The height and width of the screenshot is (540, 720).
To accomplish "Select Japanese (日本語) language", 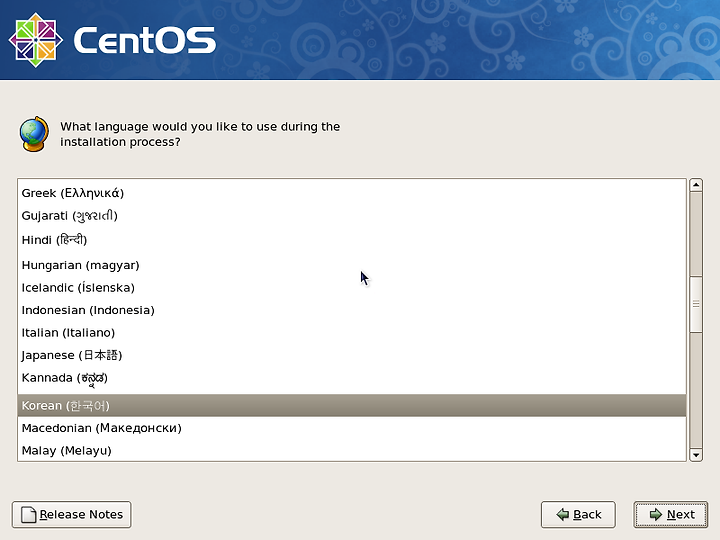I will pos(352,355).
